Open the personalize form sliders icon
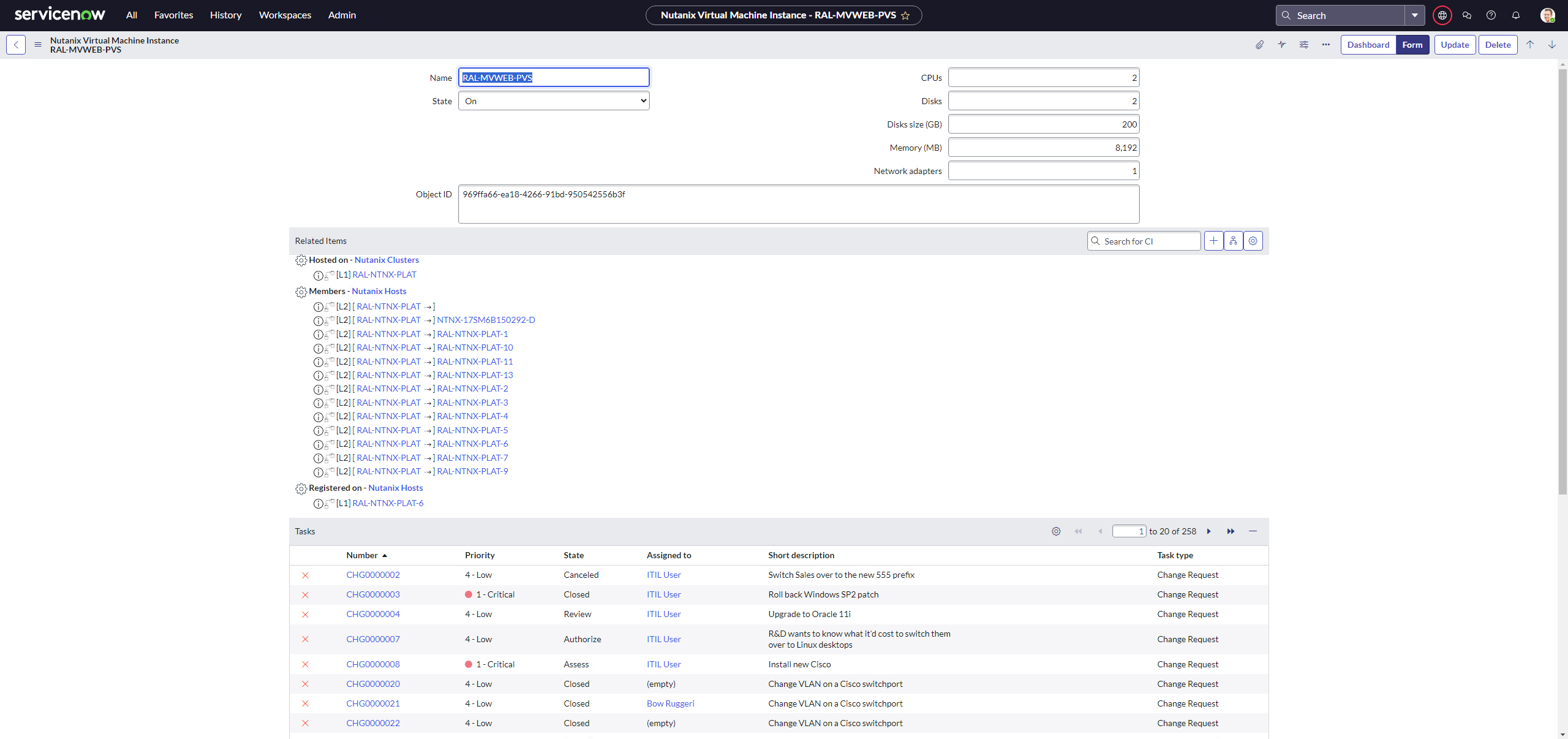Screen dimensions: 1568x739 [1304, 45]
